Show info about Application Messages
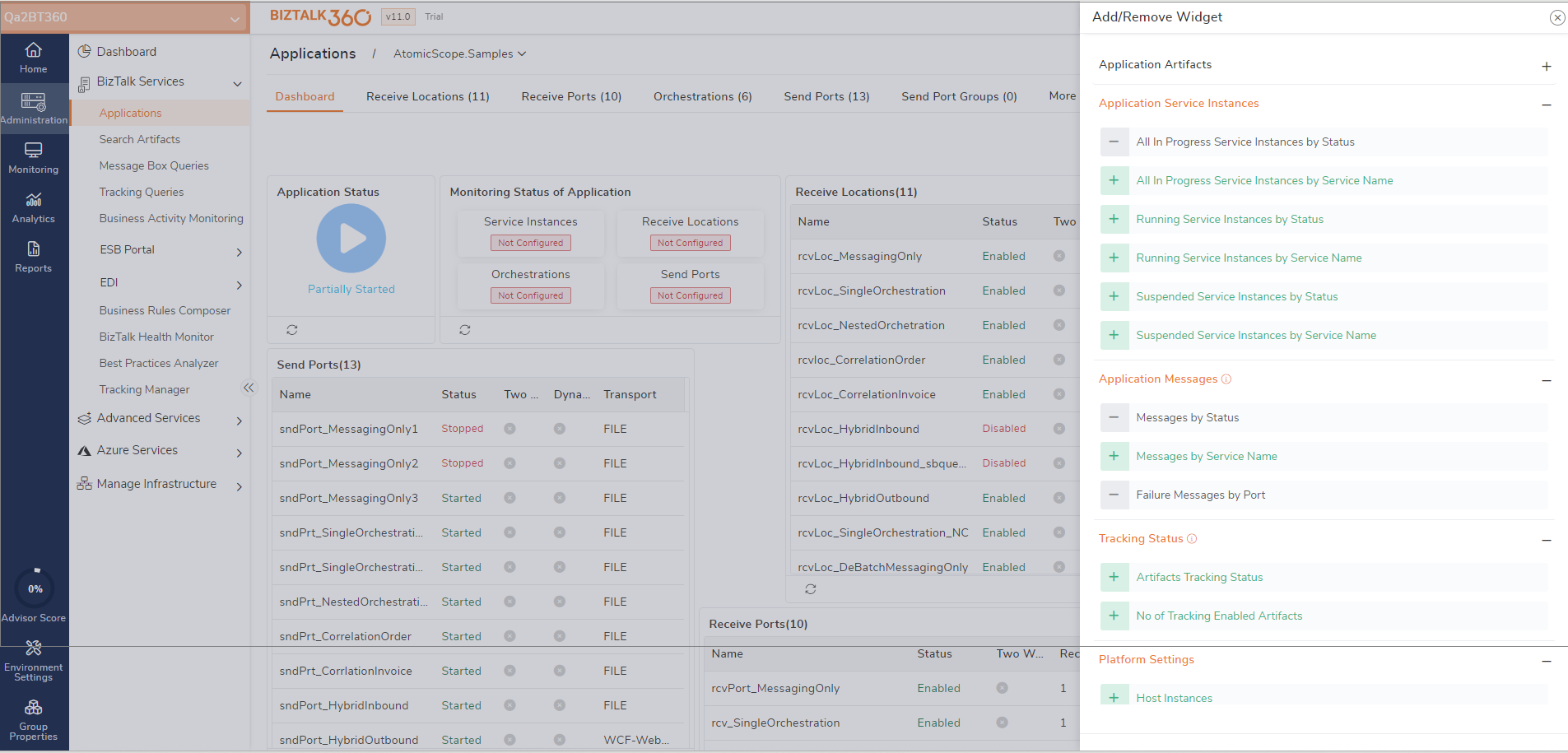1568x753 pixels. [1226, 379]
